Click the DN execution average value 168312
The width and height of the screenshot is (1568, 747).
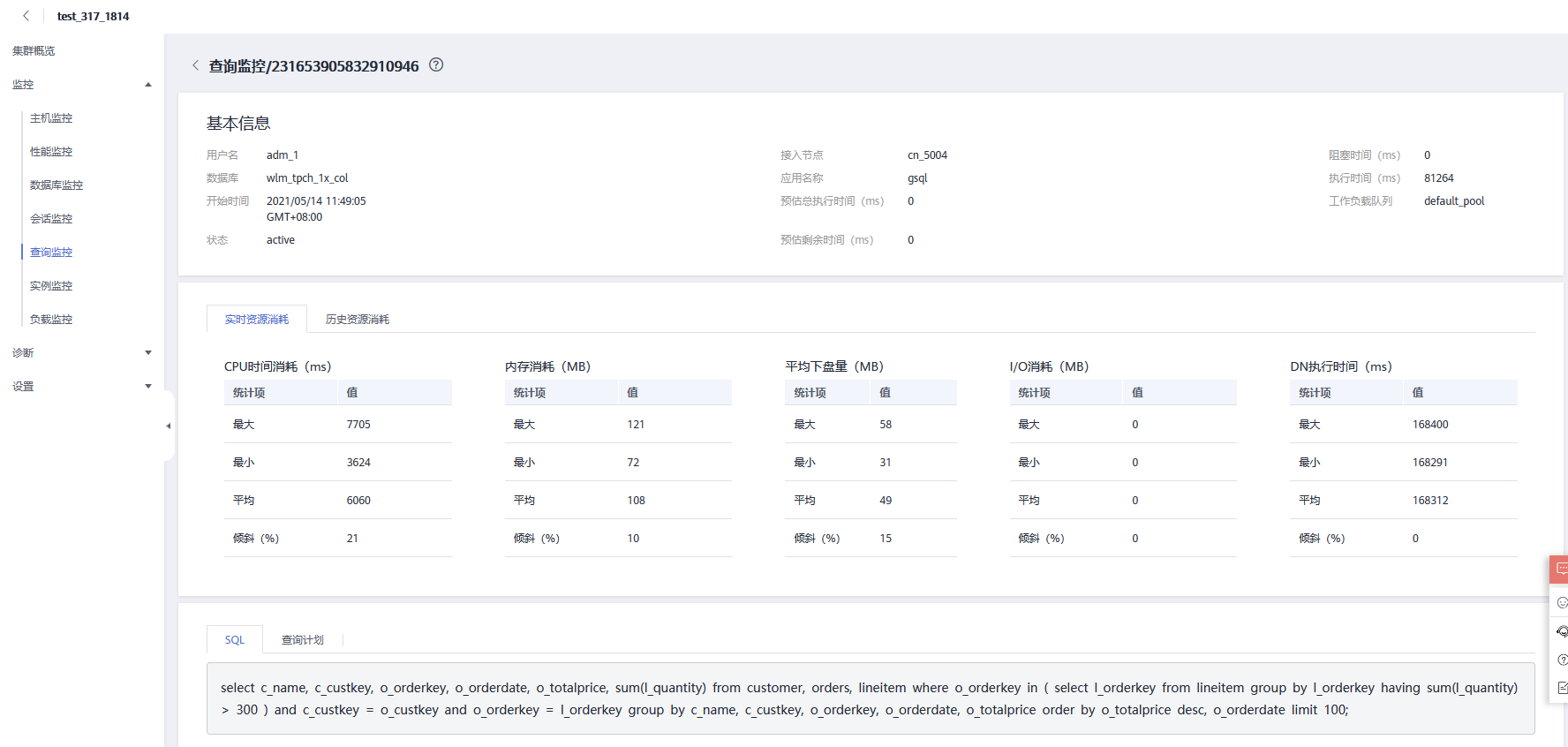[1430, 501]
